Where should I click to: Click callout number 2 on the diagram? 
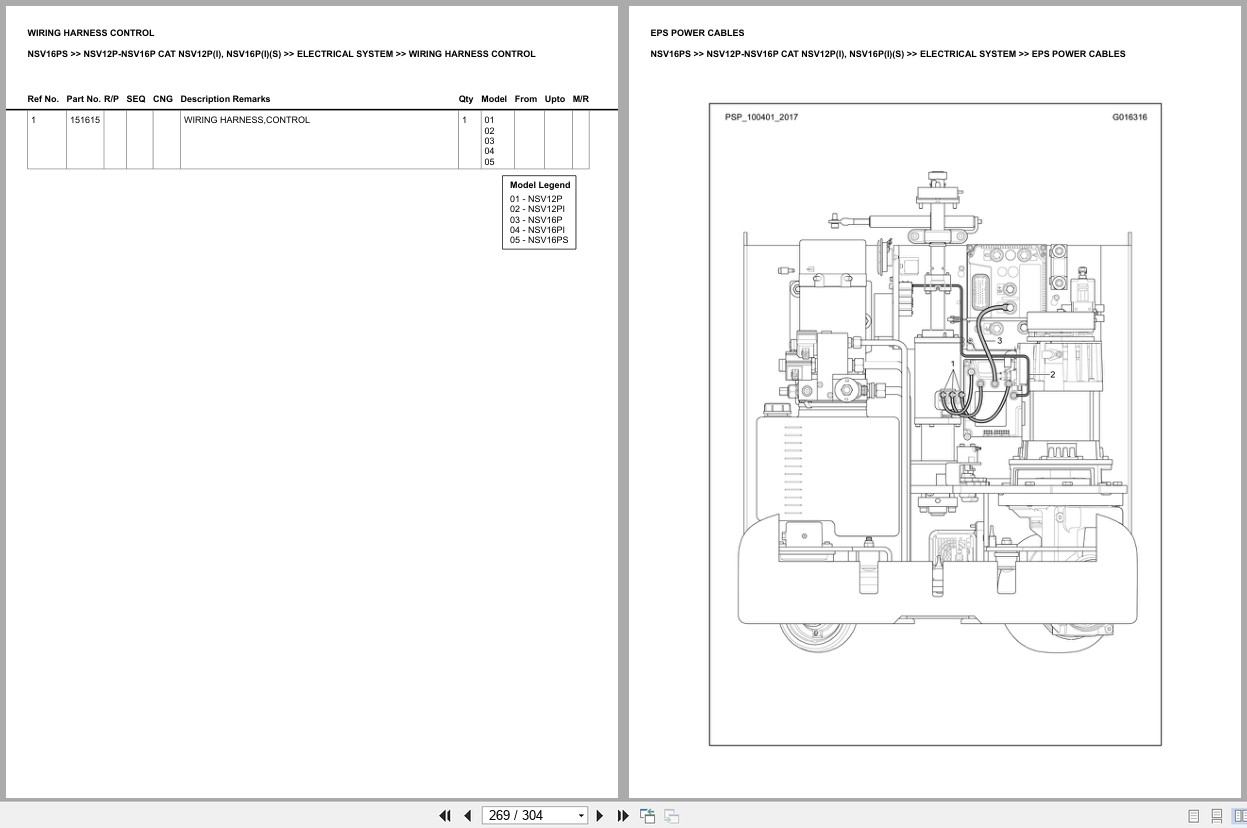pyautogui.click(x=1051, y=373)
